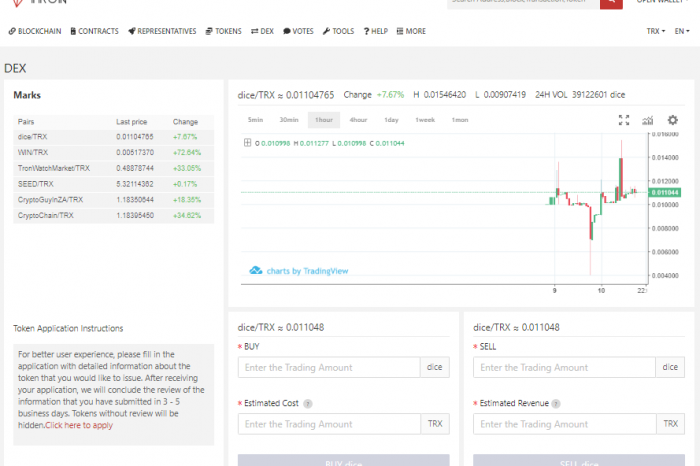The width and height of the screenshot is (700, 466).
Task: Open the chart indicators icon
Action: [x=648, y=120]
